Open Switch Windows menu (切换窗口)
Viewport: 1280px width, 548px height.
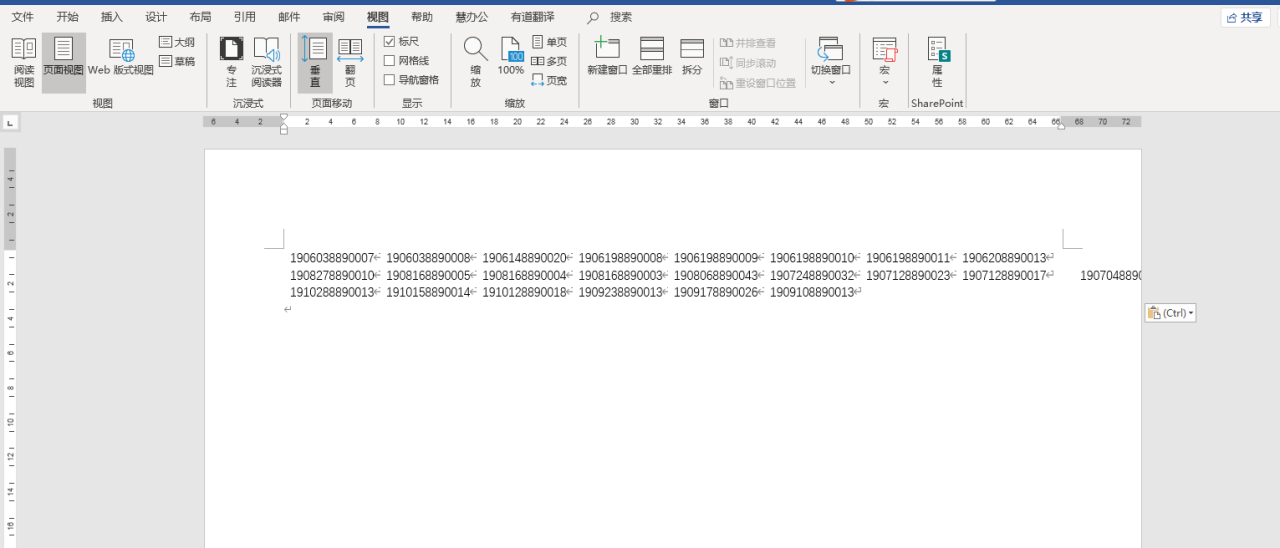pos(831,62)
